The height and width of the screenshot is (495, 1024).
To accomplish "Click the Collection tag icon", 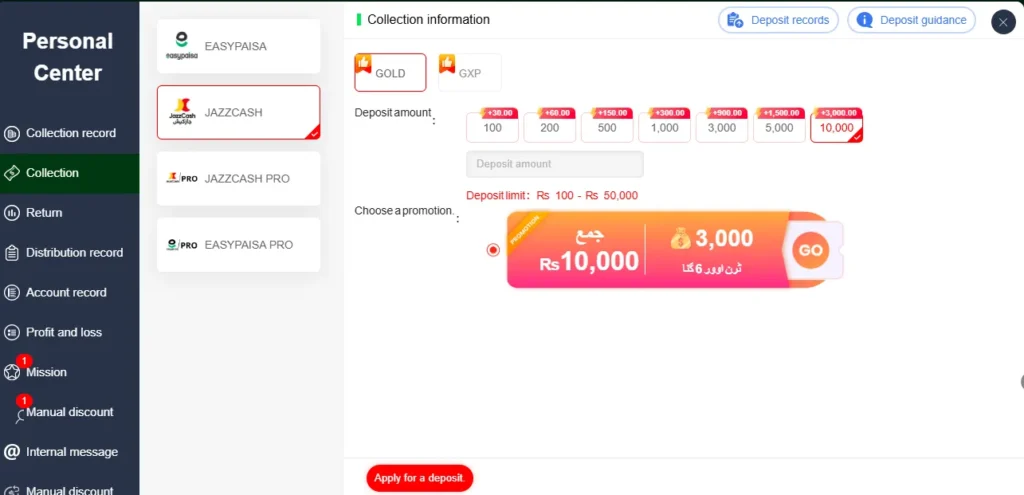I will (x=12, y=173).
